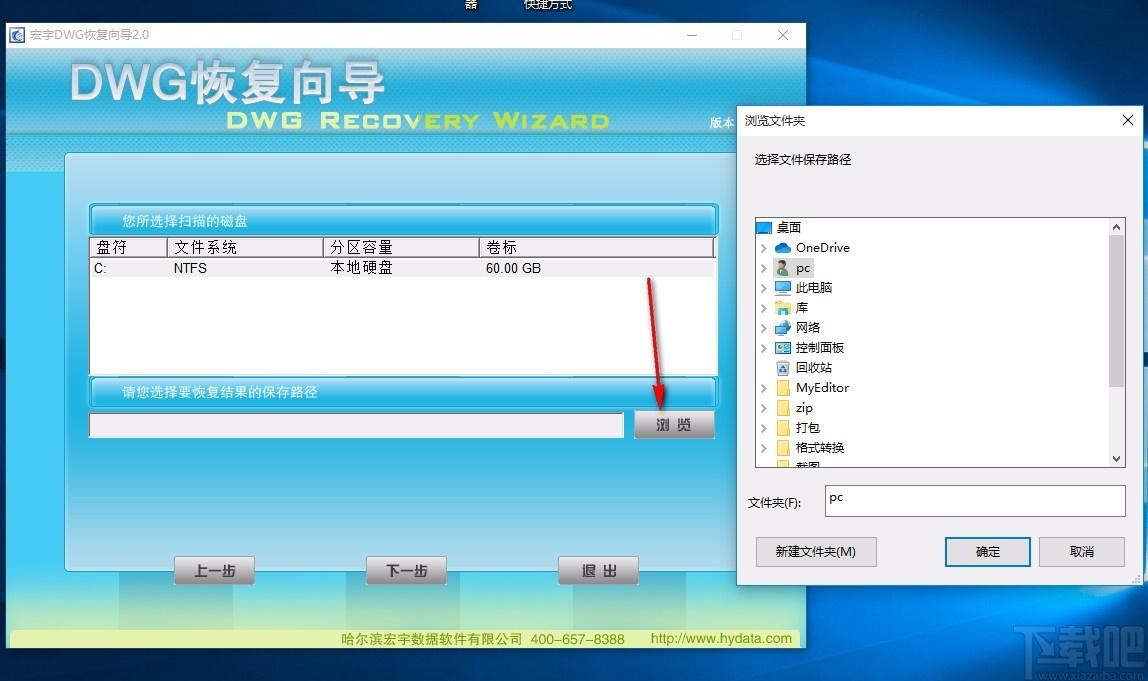This screenshot has height=681, width=1148.
Task: Expand the 控制面板 node
Action: click(x=764, y=348)
